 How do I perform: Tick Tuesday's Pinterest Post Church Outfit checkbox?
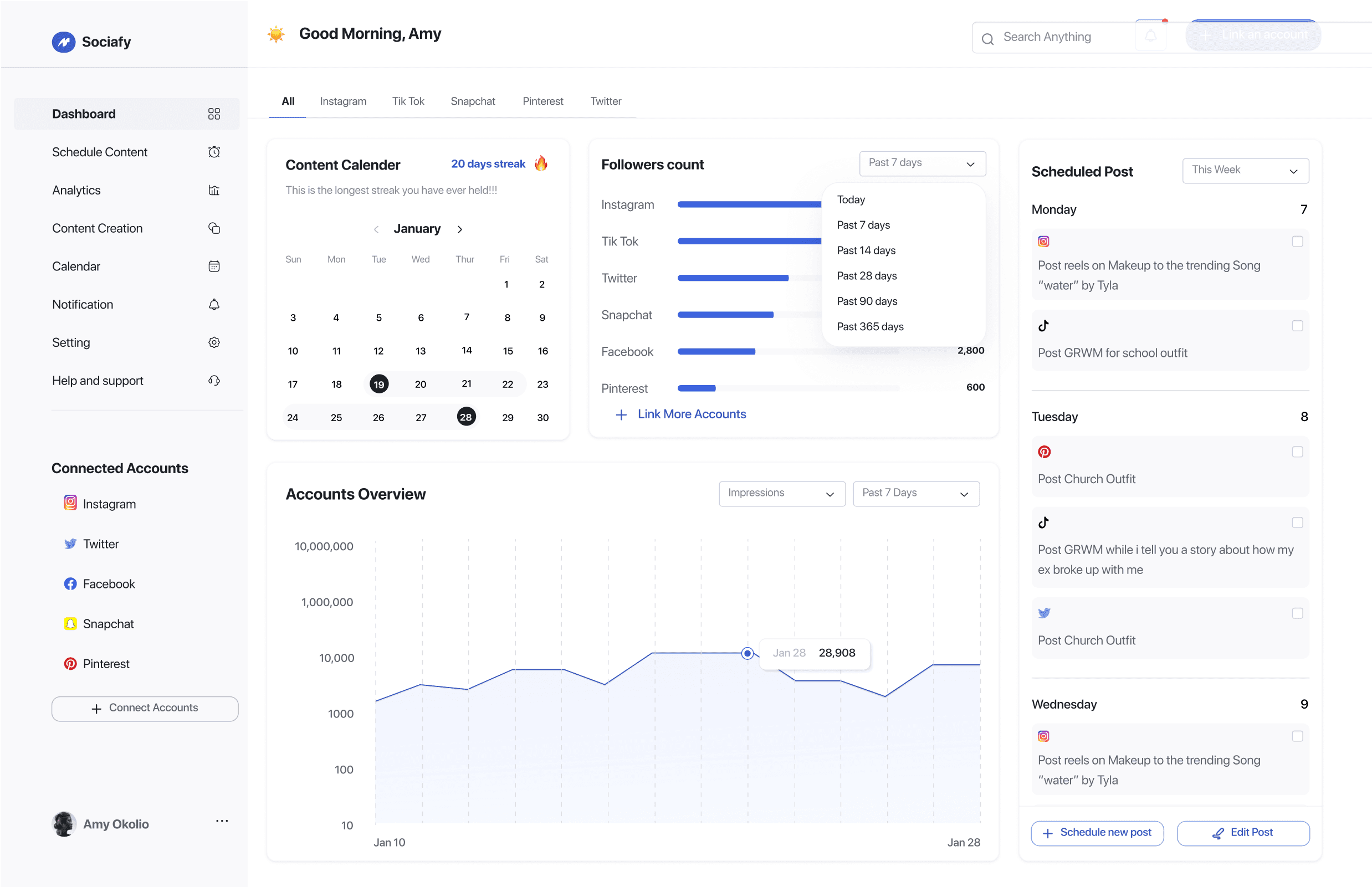pos(1297,452)
